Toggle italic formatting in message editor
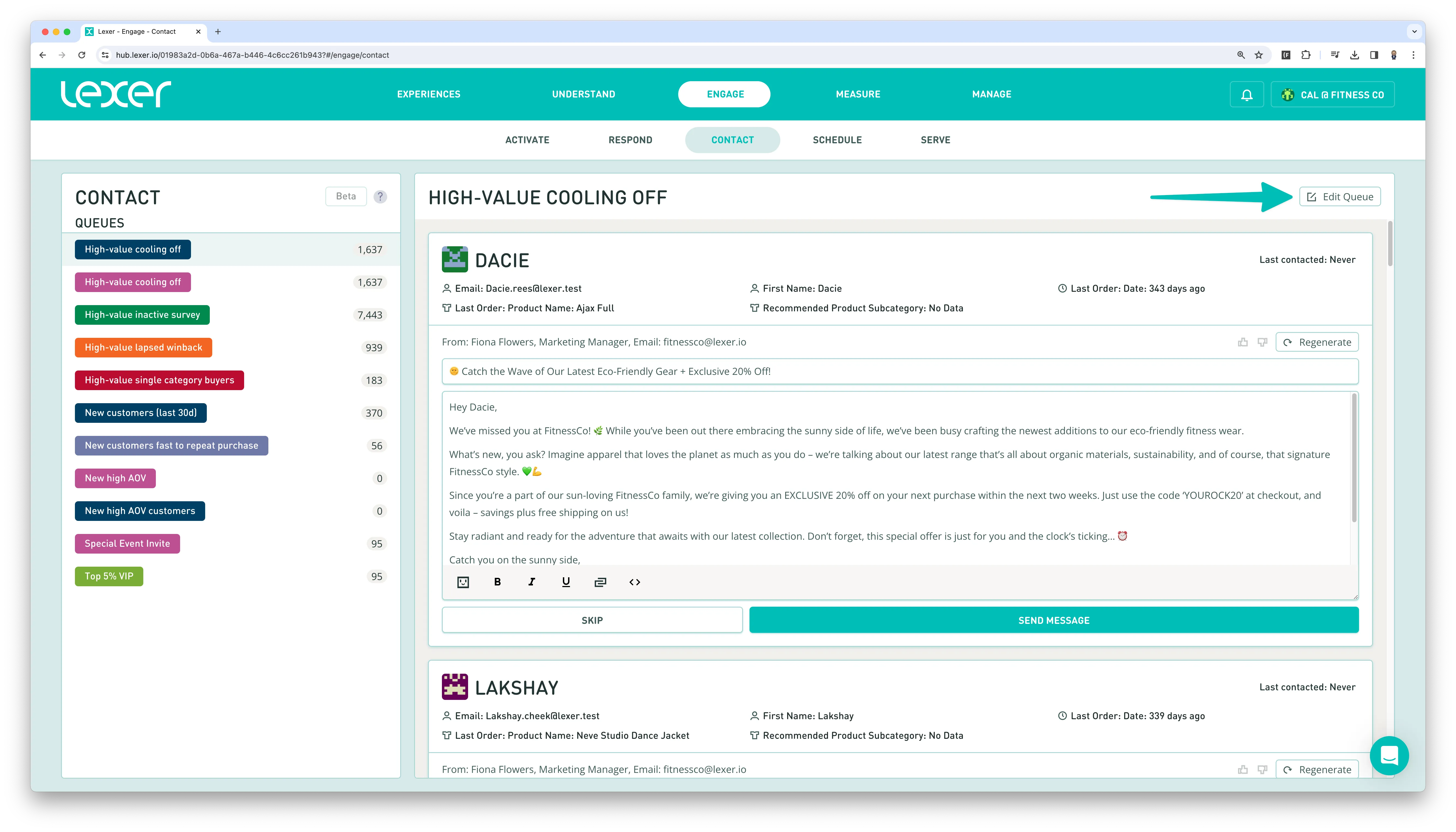This screenshot has height=832, width=1456. [532, 582]
